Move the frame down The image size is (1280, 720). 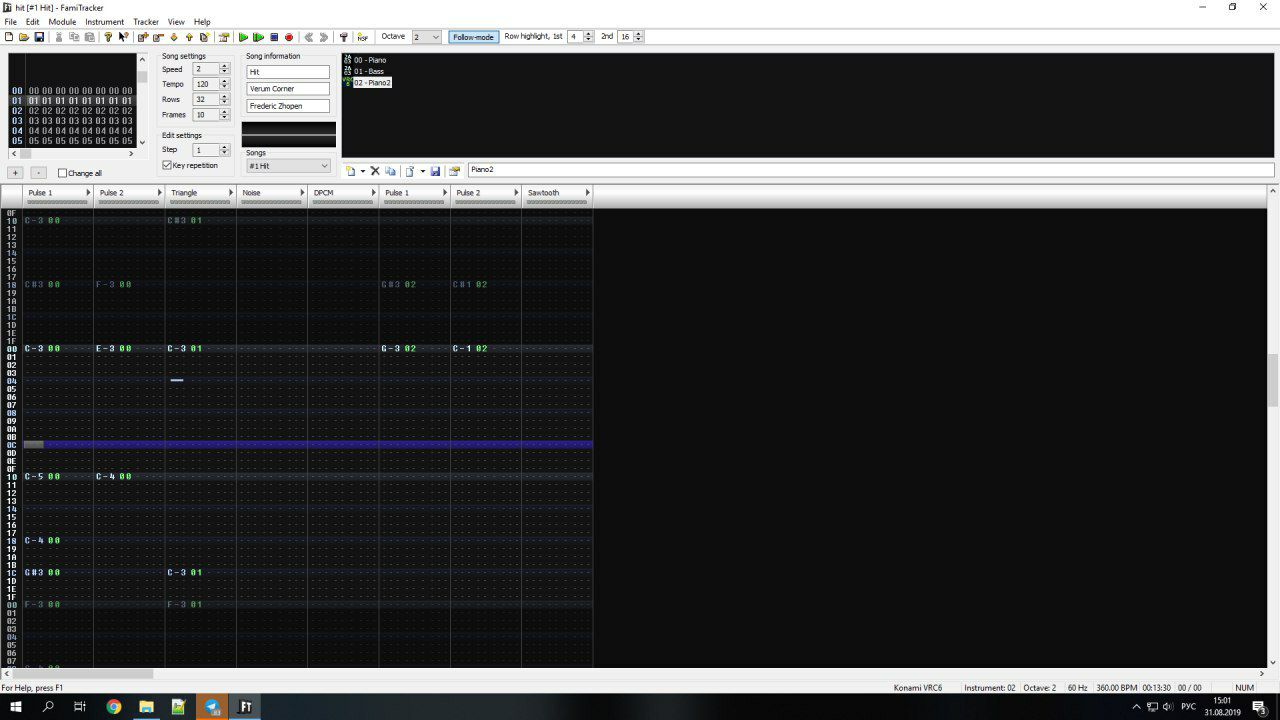click(174, 37)
